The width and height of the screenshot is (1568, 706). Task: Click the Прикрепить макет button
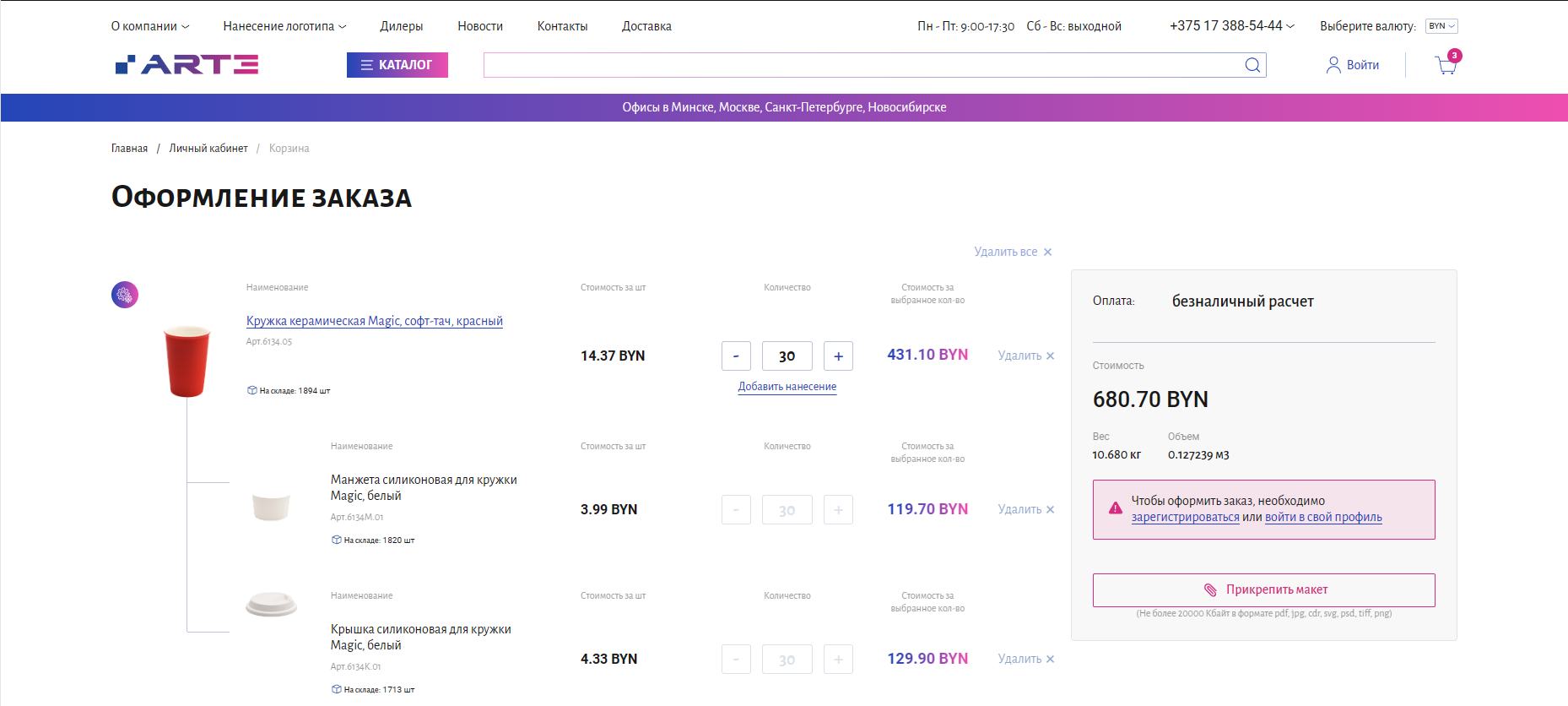coord(1263,589)
